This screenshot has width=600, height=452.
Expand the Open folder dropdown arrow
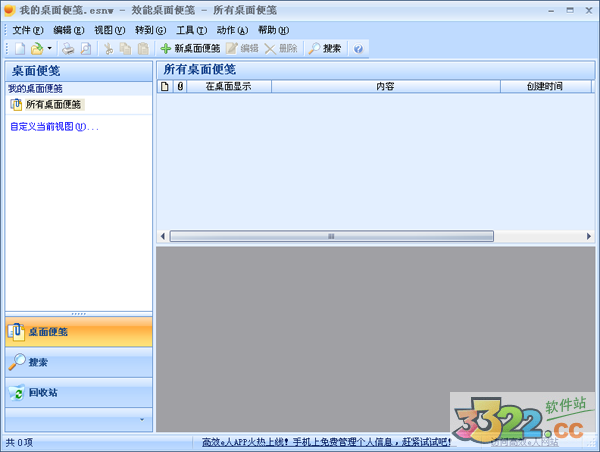coord(49,49)
